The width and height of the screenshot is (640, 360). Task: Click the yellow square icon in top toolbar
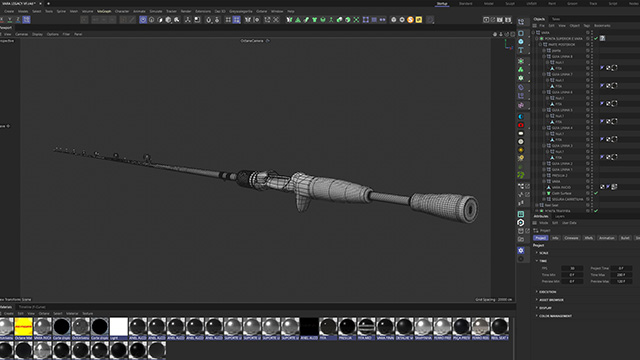tap(419, 20)
